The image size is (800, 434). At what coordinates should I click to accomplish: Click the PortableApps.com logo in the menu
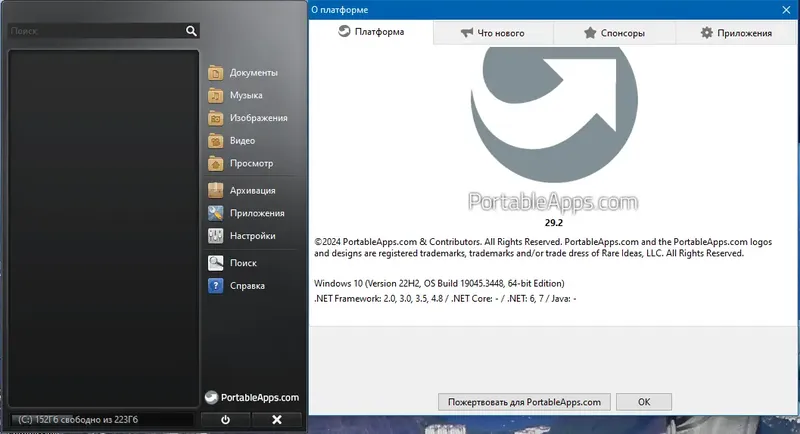(252, 397)
